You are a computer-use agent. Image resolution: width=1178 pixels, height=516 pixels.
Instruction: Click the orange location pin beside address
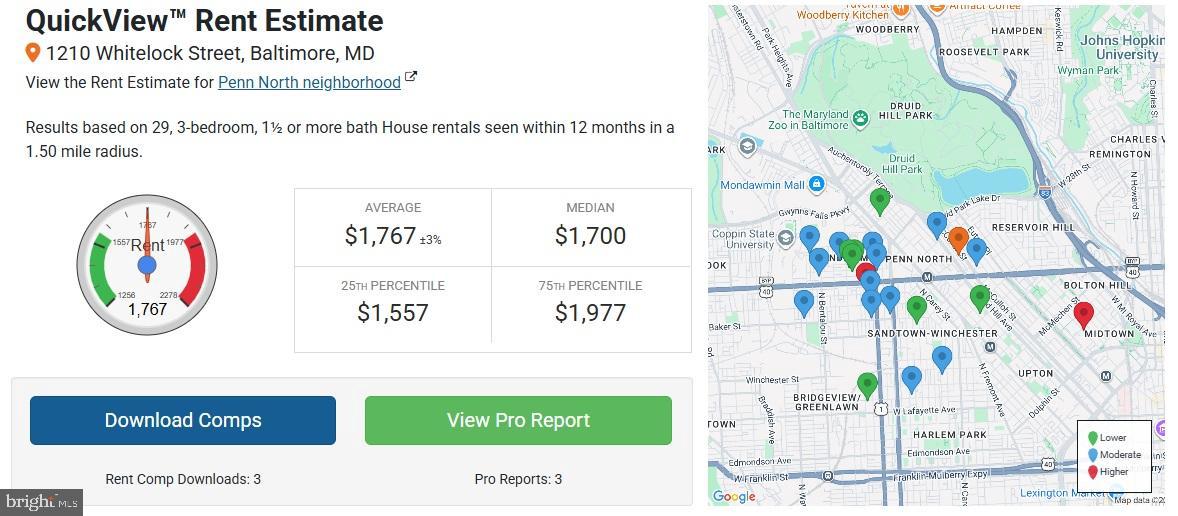(x=33, y=53)
